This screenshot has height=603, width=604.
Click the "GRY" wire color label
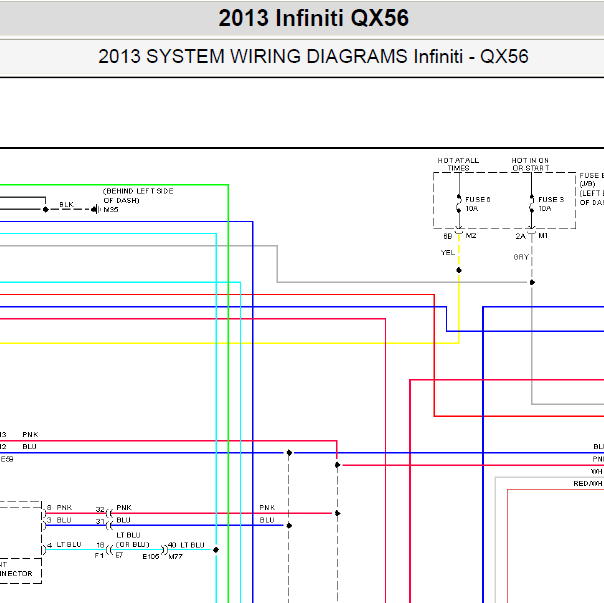click(x=521, y=257)
